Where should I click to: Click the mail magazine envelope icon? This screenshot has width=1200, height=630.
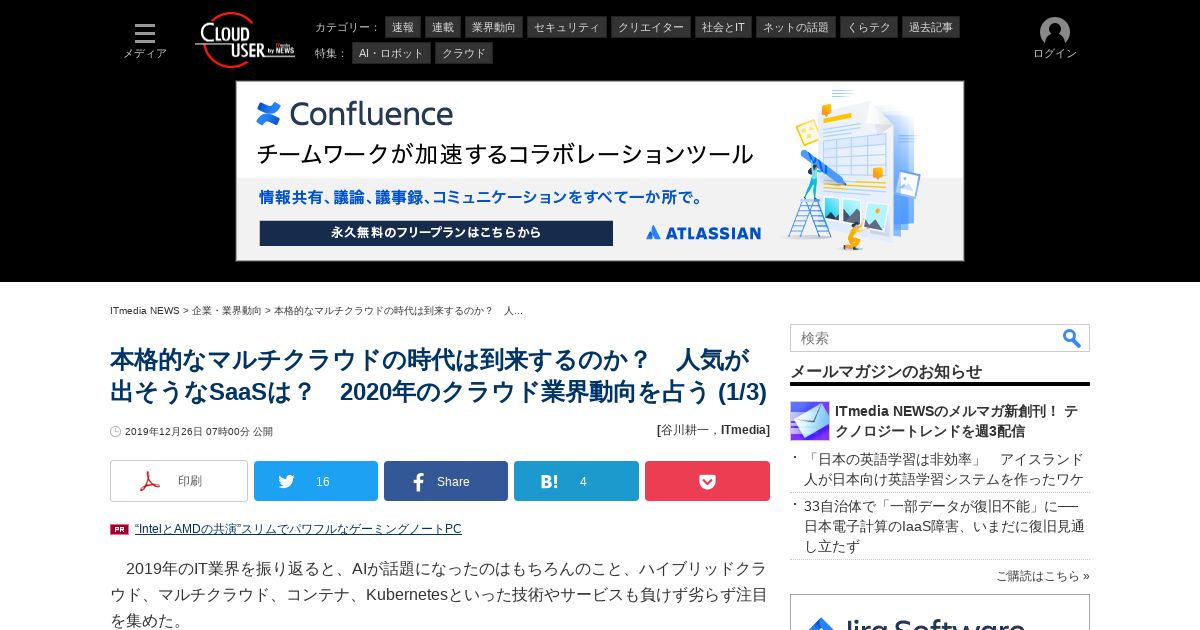click(x=810, y=421)
